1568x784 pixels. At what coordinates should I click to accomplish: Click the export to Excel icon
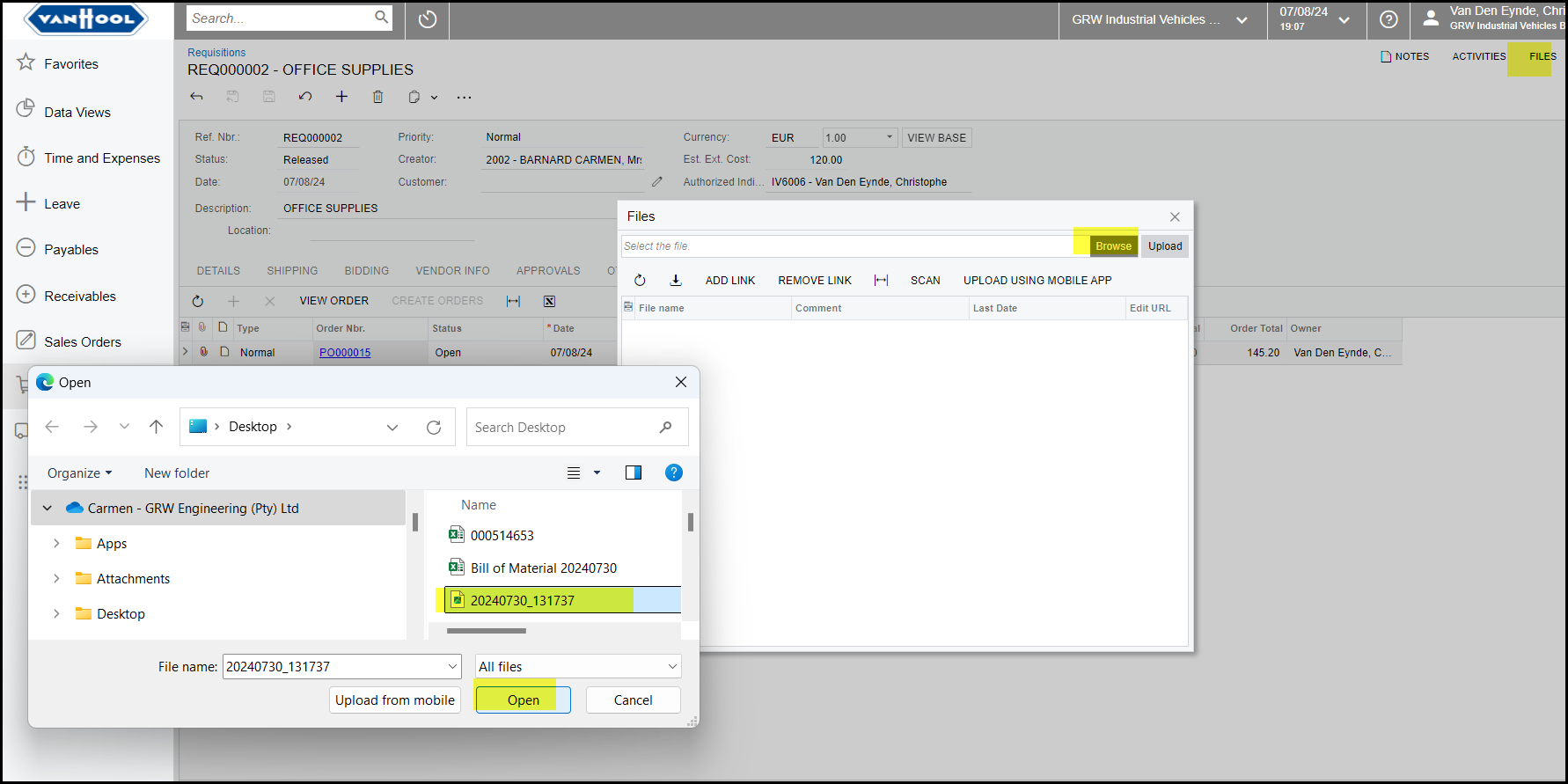549,301
